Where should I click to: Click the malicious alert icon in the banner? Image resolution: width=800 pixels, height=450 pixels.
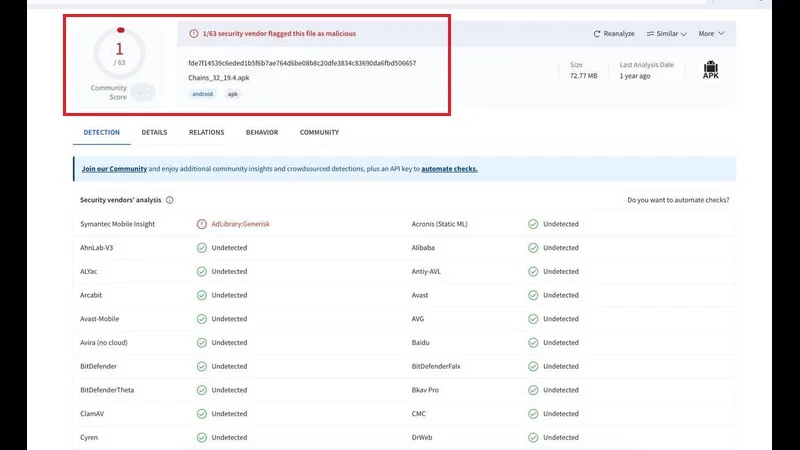[x=193, y=34]
